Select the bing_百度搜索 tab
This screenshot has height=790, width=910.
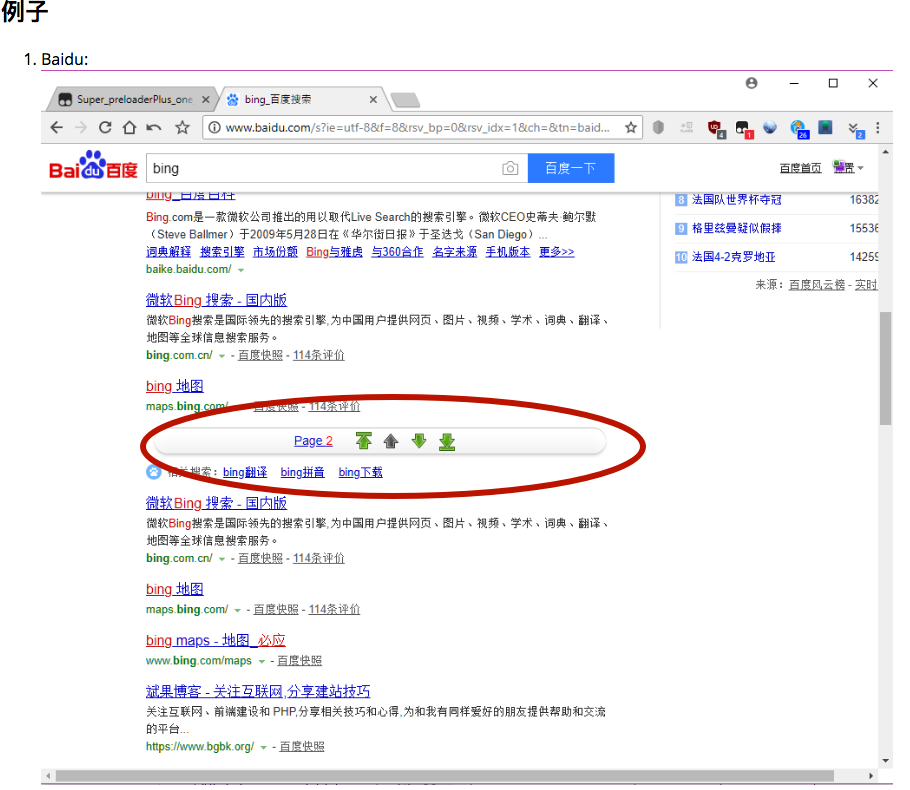click(x=300, y=99)
